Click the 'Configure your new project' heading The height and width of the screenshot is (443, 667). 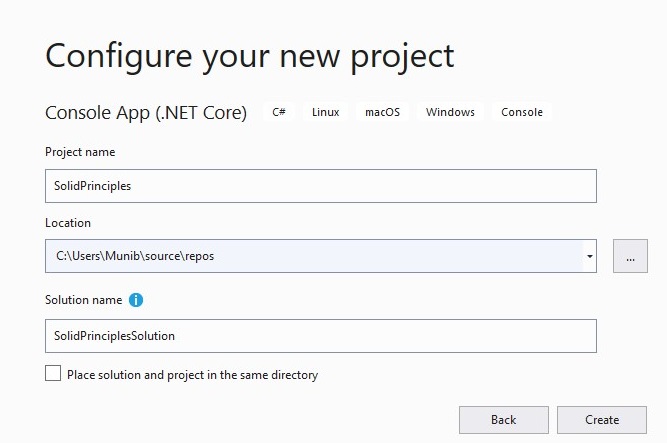(250, 57)
